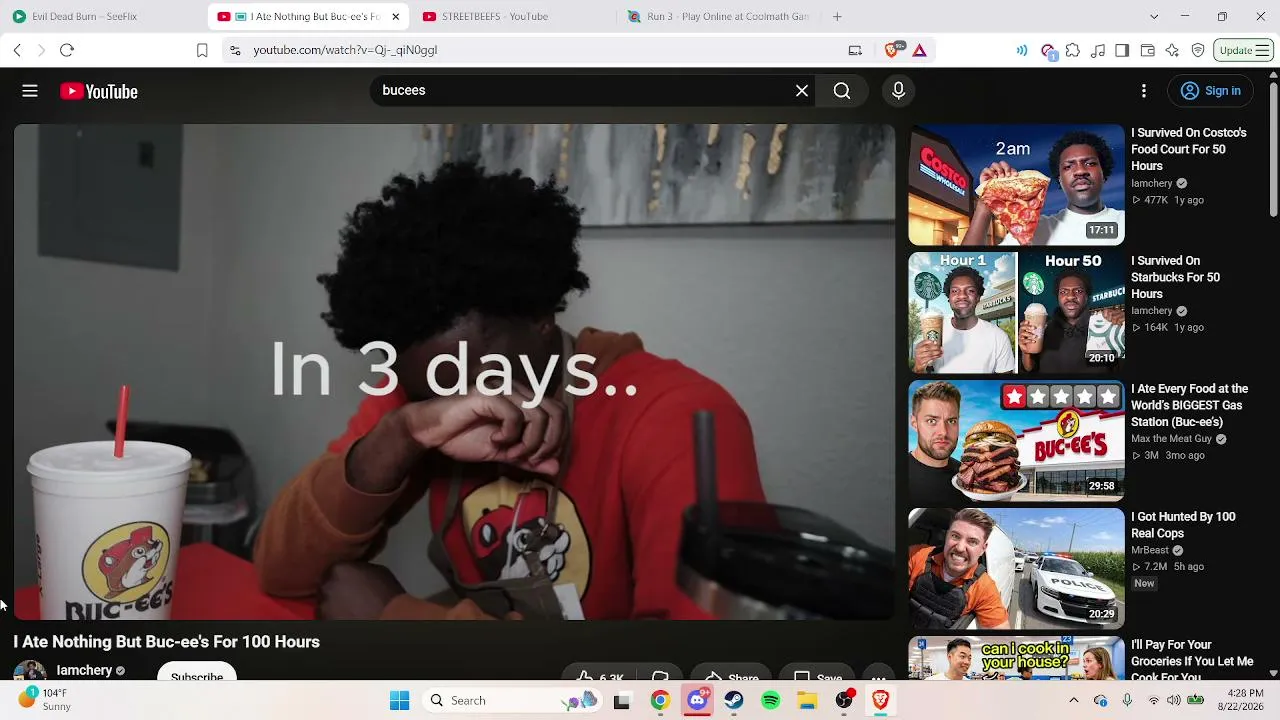The image size is (1280, 720).
Task: Open weather widget showing 104°F
Action: [x=45, y=700]
